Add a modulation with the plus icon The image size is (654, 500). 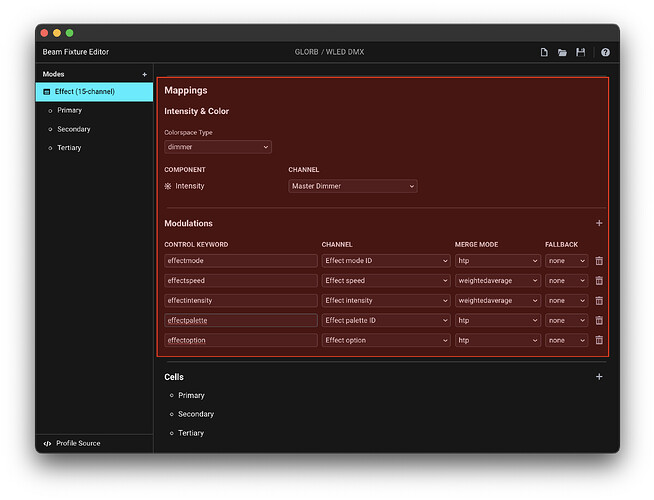[x=599, y=223]
